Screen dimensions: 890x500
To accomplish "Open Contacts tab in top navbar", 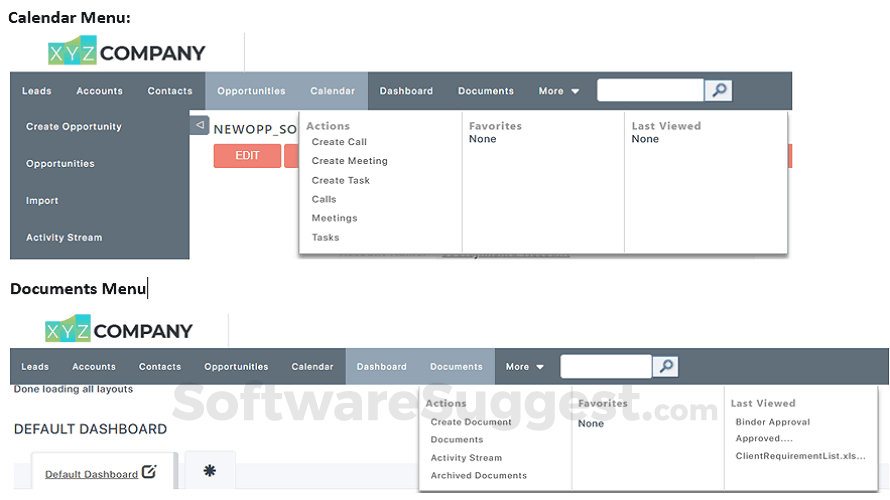I will tap(170, 91).
